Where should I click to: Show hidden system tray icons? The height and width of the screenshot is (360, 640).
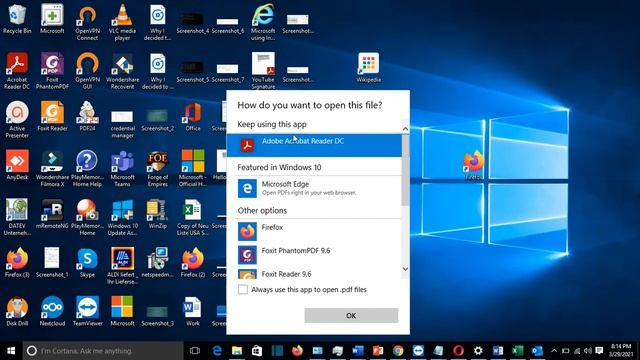554,351
